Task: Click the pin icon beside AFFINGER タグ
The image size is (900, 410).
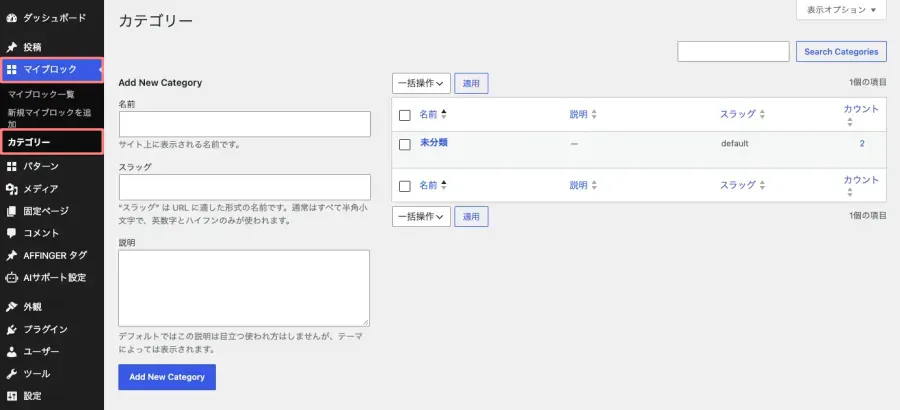Action: [x=11, y=256]
